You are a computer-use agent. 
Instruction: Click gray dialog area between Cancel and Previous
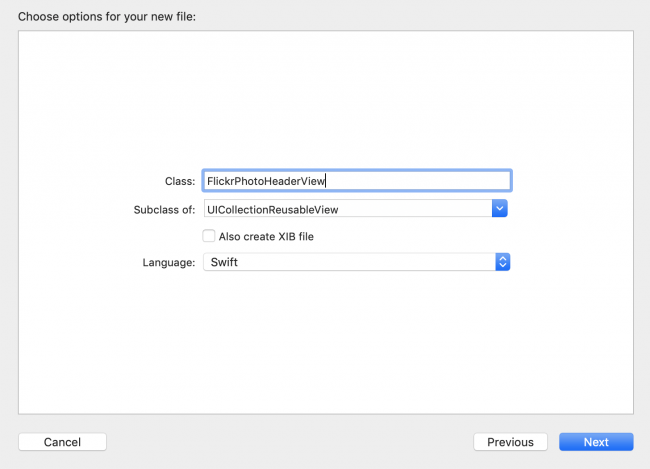(x=290, y=442)
